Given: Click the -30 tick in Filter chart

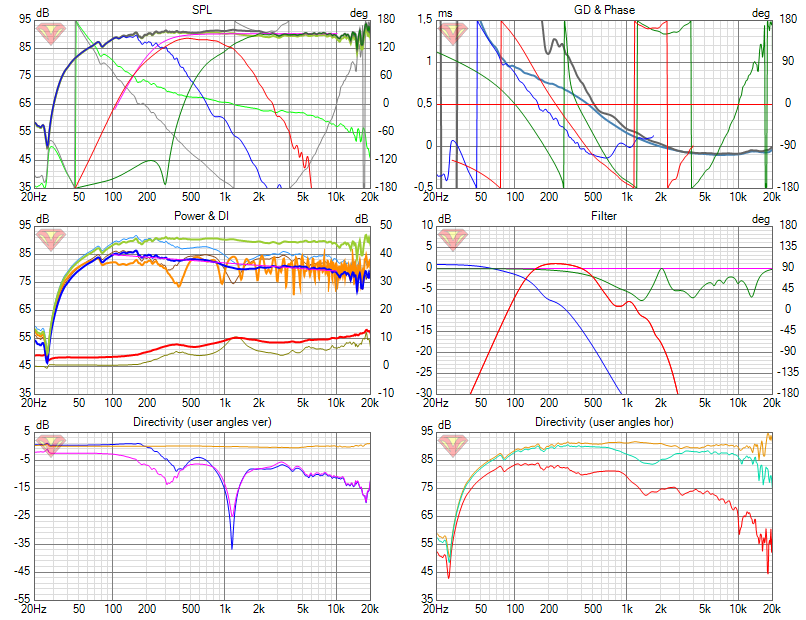Looking at the screenshot, I should pos(424,393).
